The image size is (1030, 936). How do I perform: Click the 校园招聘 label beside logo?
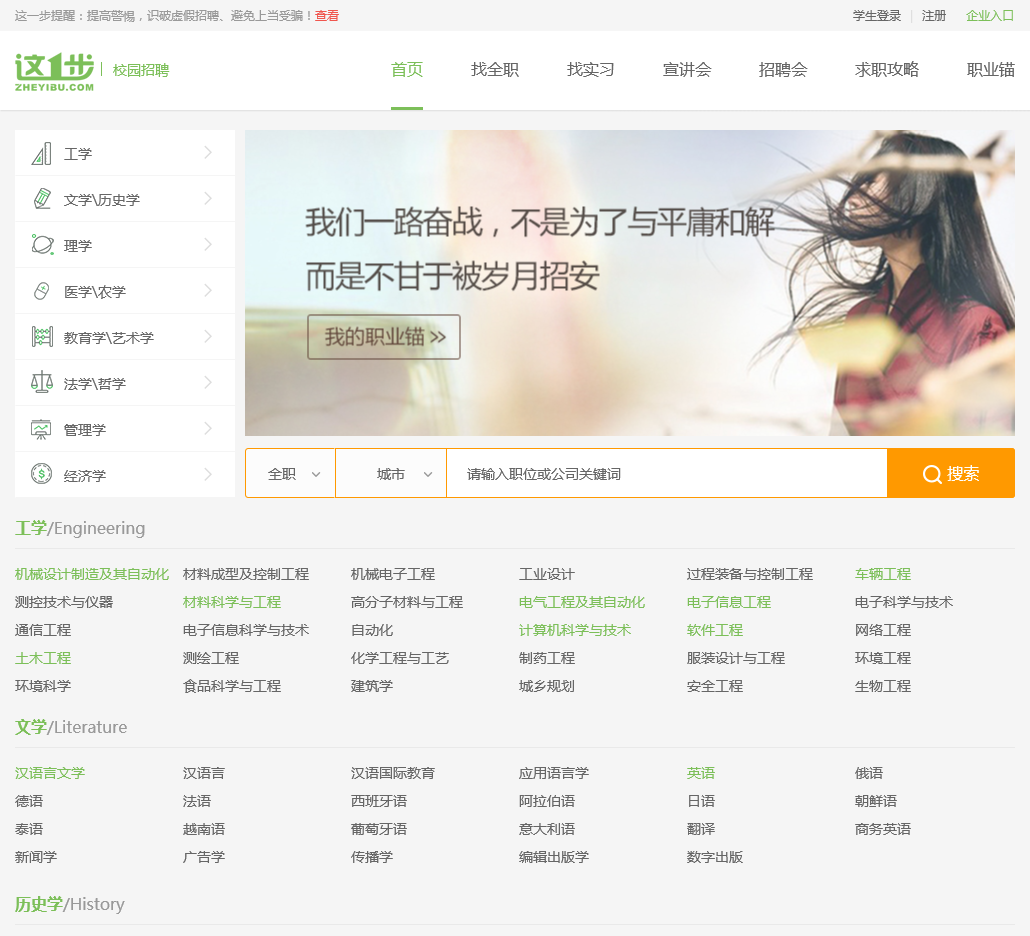[141, 70]
